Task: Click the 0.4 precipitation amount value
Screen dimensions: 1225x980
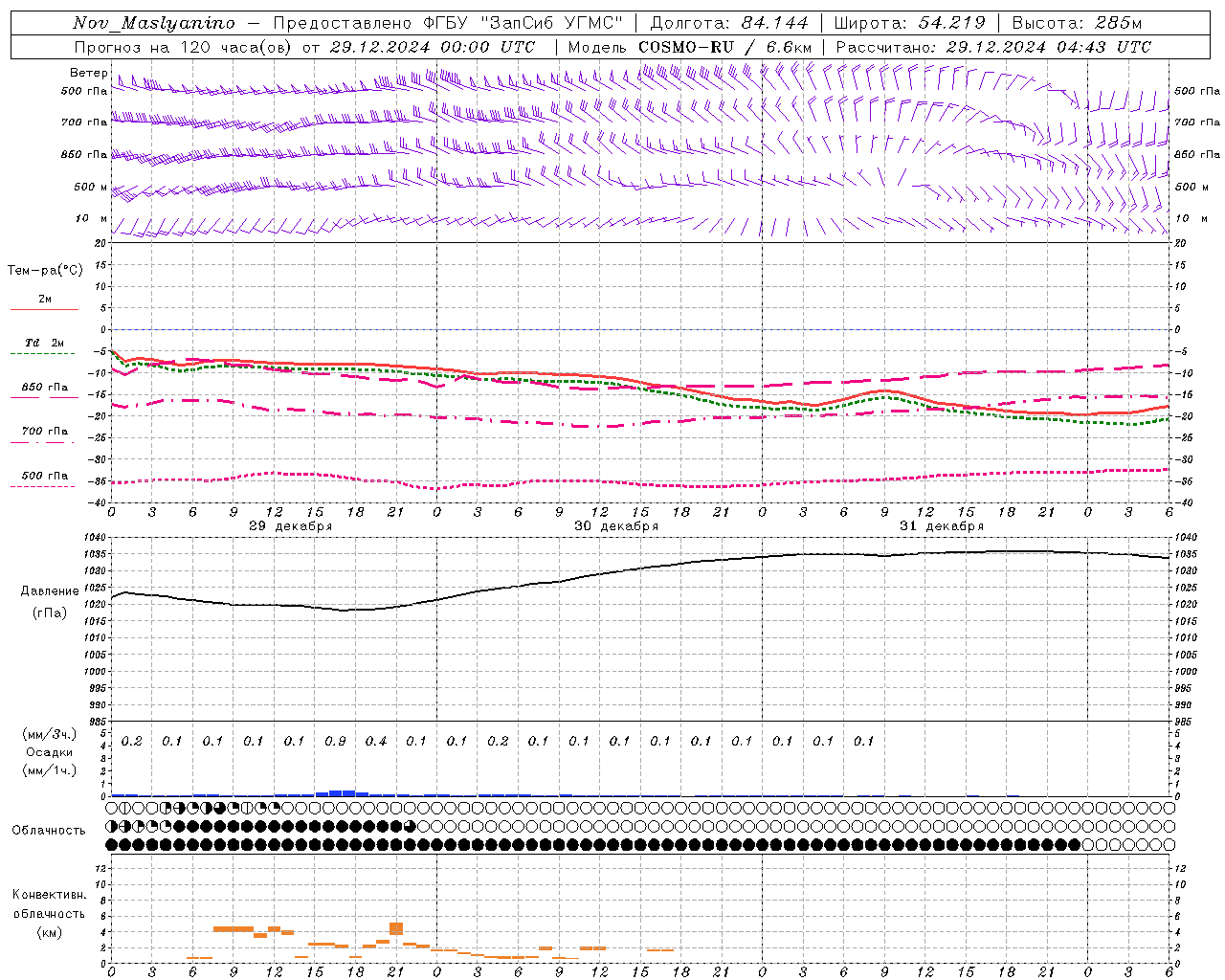Action: 376,742
